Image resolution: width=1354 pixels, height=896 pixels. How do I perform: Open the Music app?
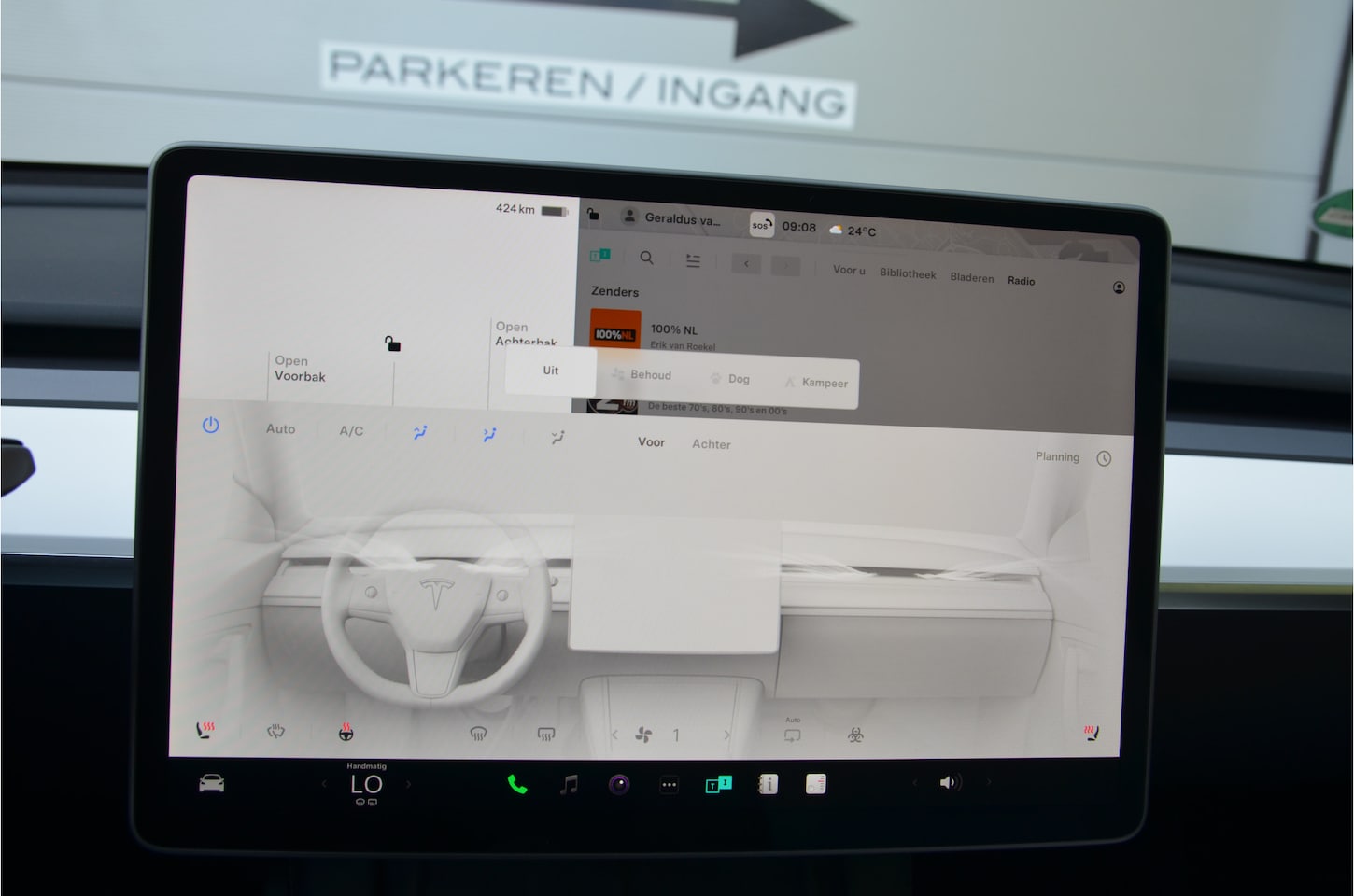click(569, 785)
